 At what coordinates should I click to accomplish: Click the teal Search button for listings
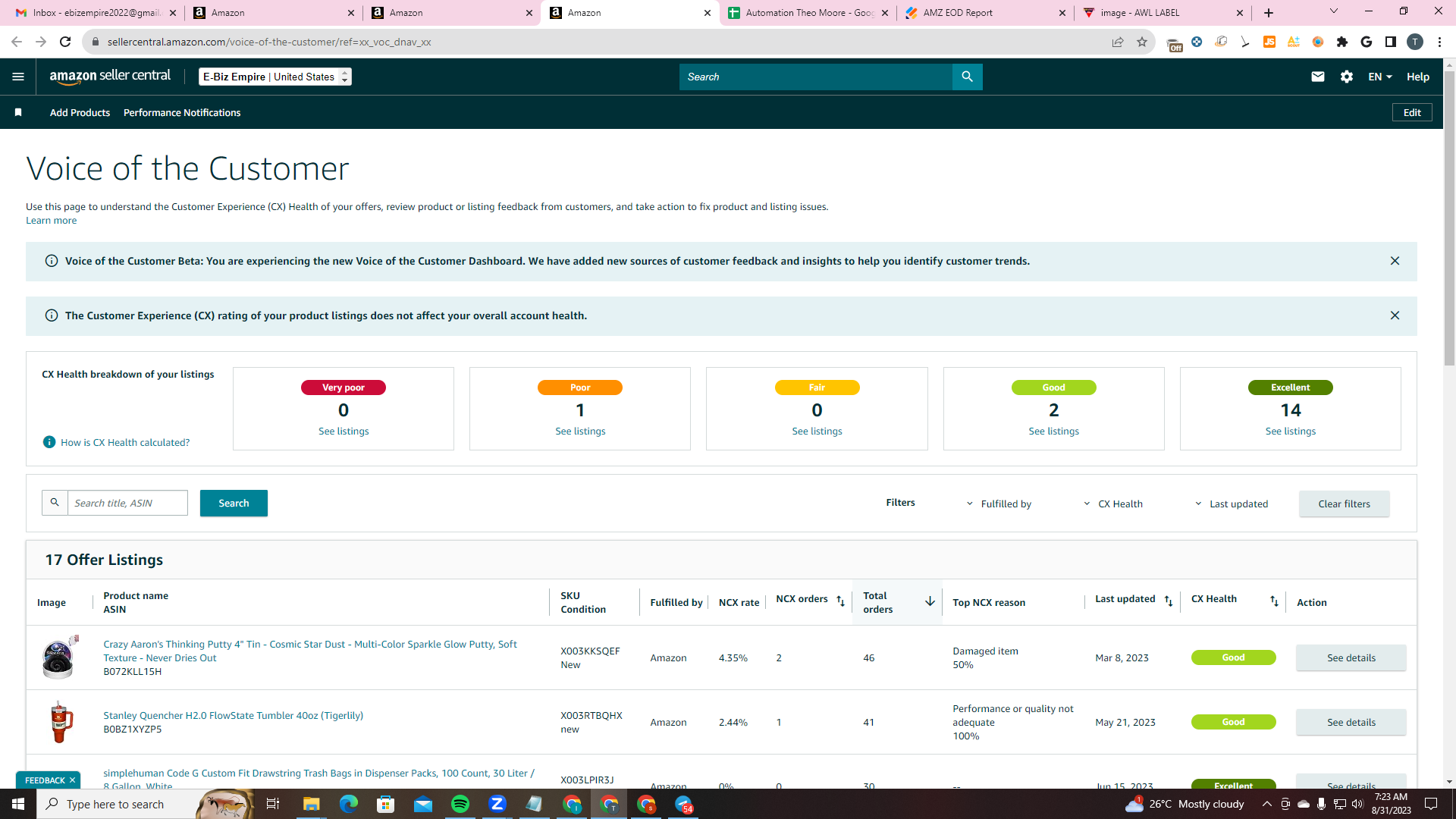click(x=234, y=503)
